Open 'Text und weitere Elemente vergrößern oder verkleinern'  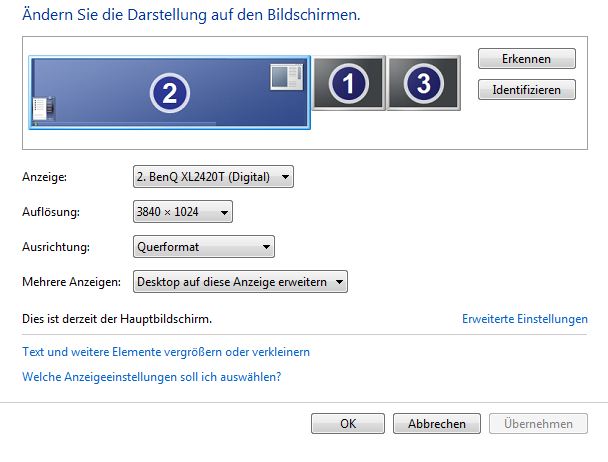pos(166,352)
